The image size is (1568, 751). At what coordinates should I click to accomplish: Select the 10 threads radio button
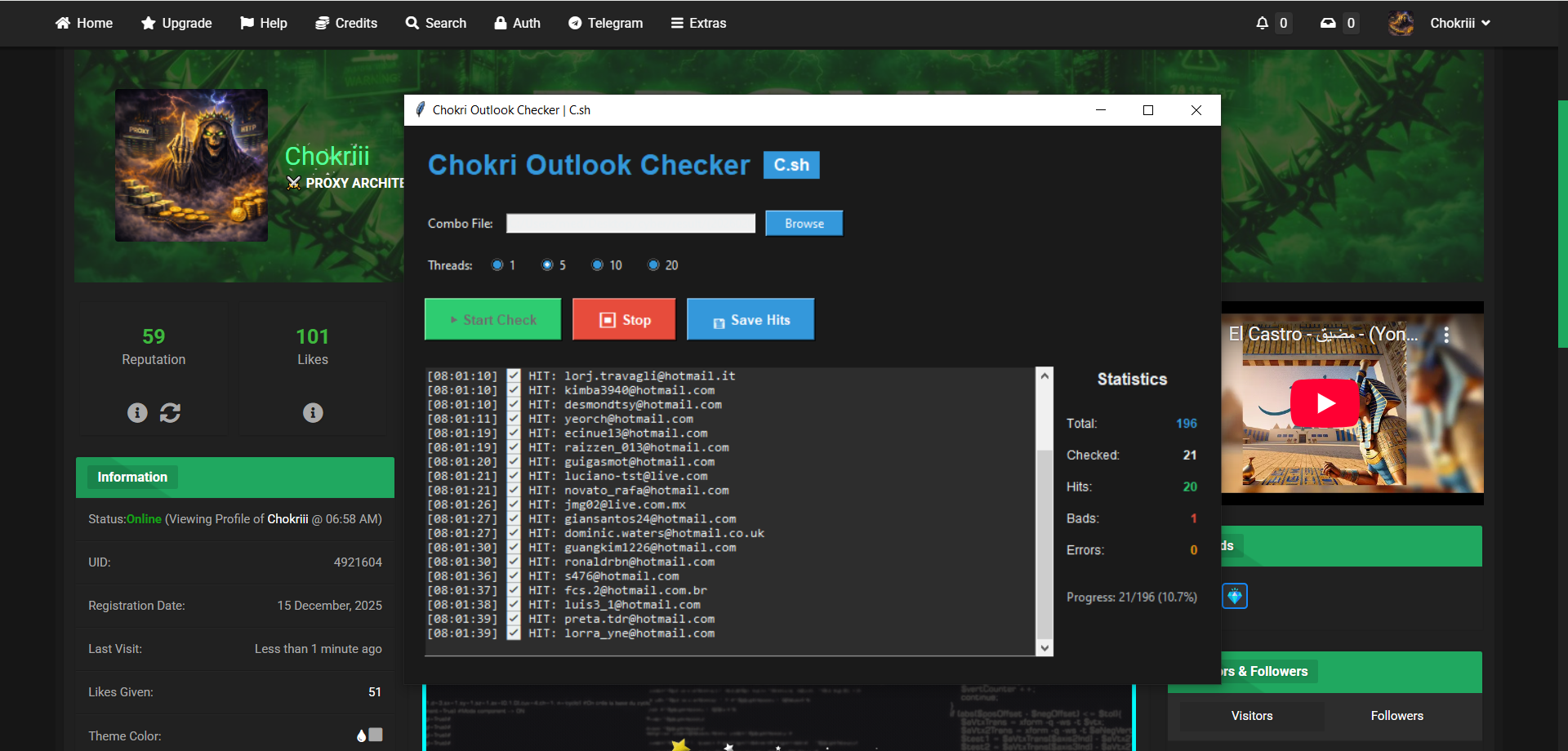pos(598,264)
